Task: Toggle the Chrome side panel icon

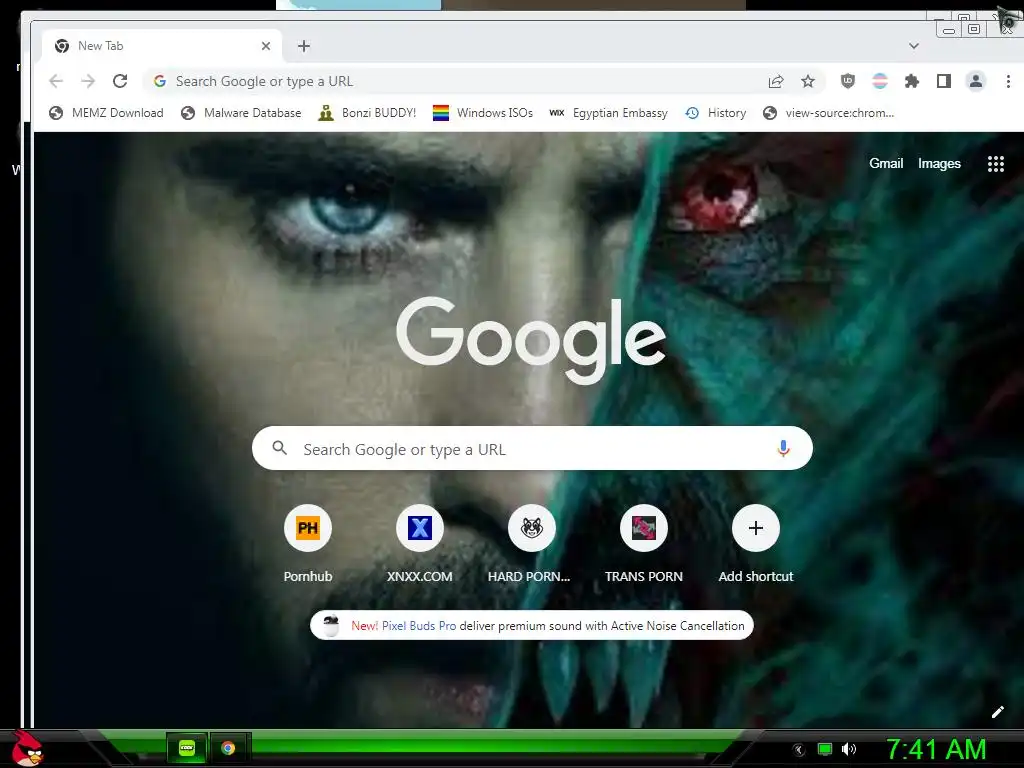Action: (944, 81)
